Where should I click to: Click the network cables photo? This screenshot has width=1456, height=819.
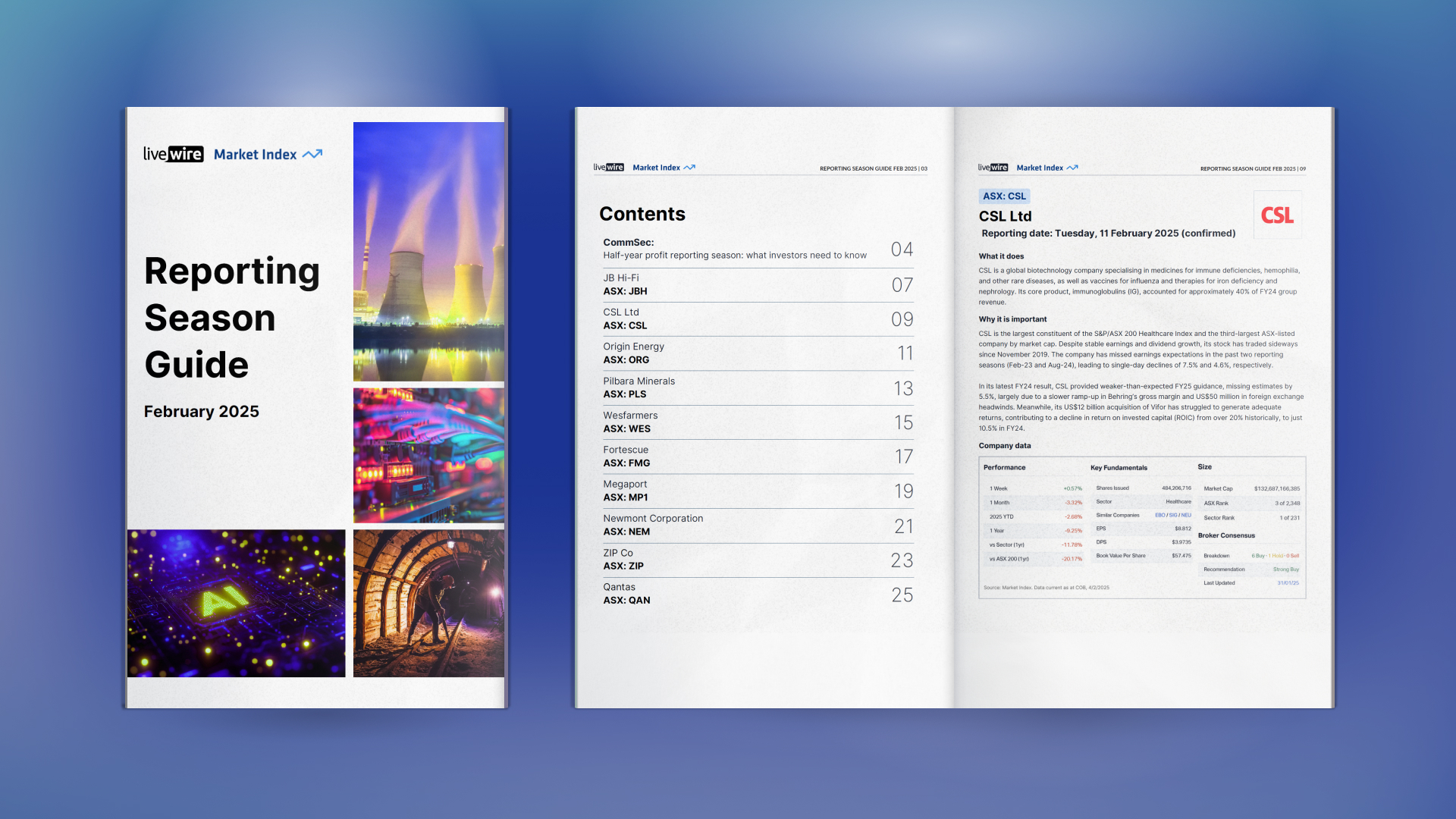pos(428,455)
